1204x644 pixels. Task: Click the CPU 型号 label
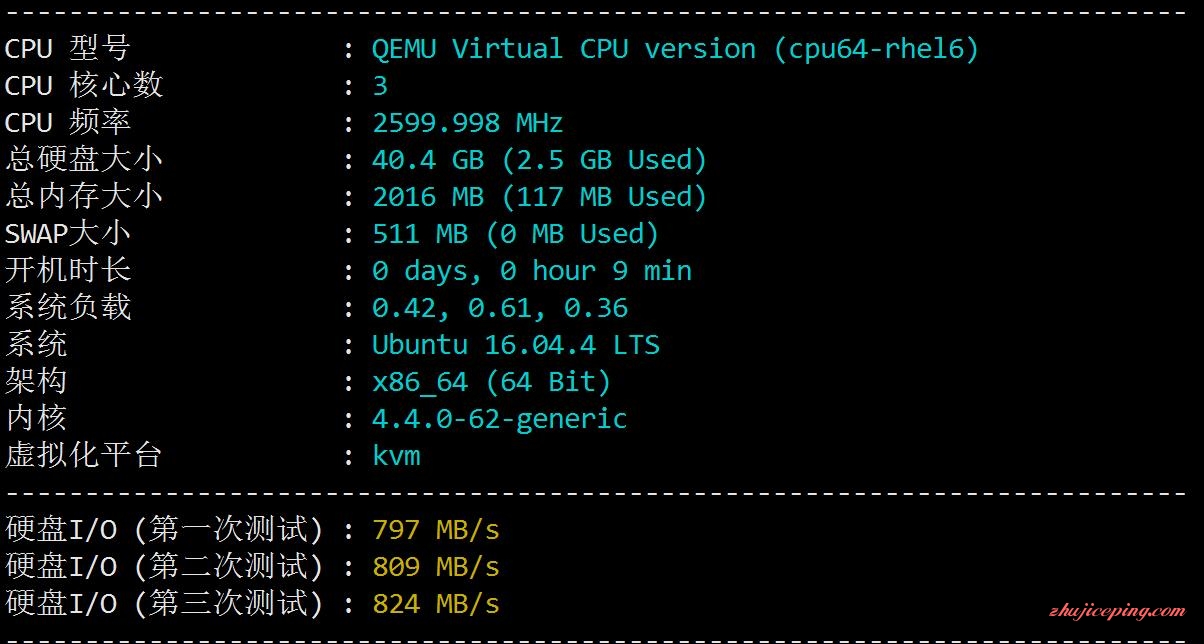67,49
